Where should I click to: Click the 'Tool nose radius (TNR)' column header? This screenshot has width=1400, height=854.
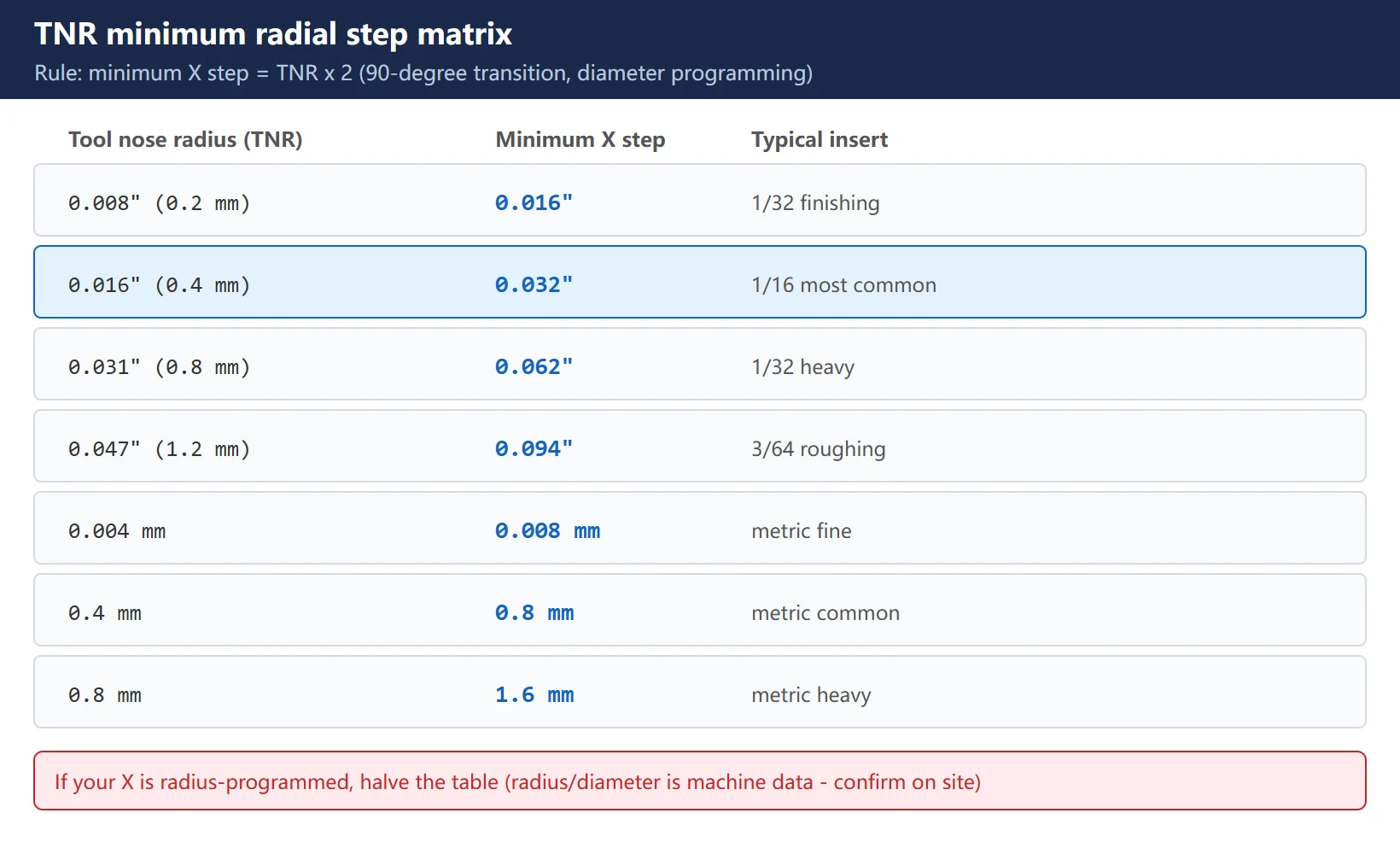(185, 139)
